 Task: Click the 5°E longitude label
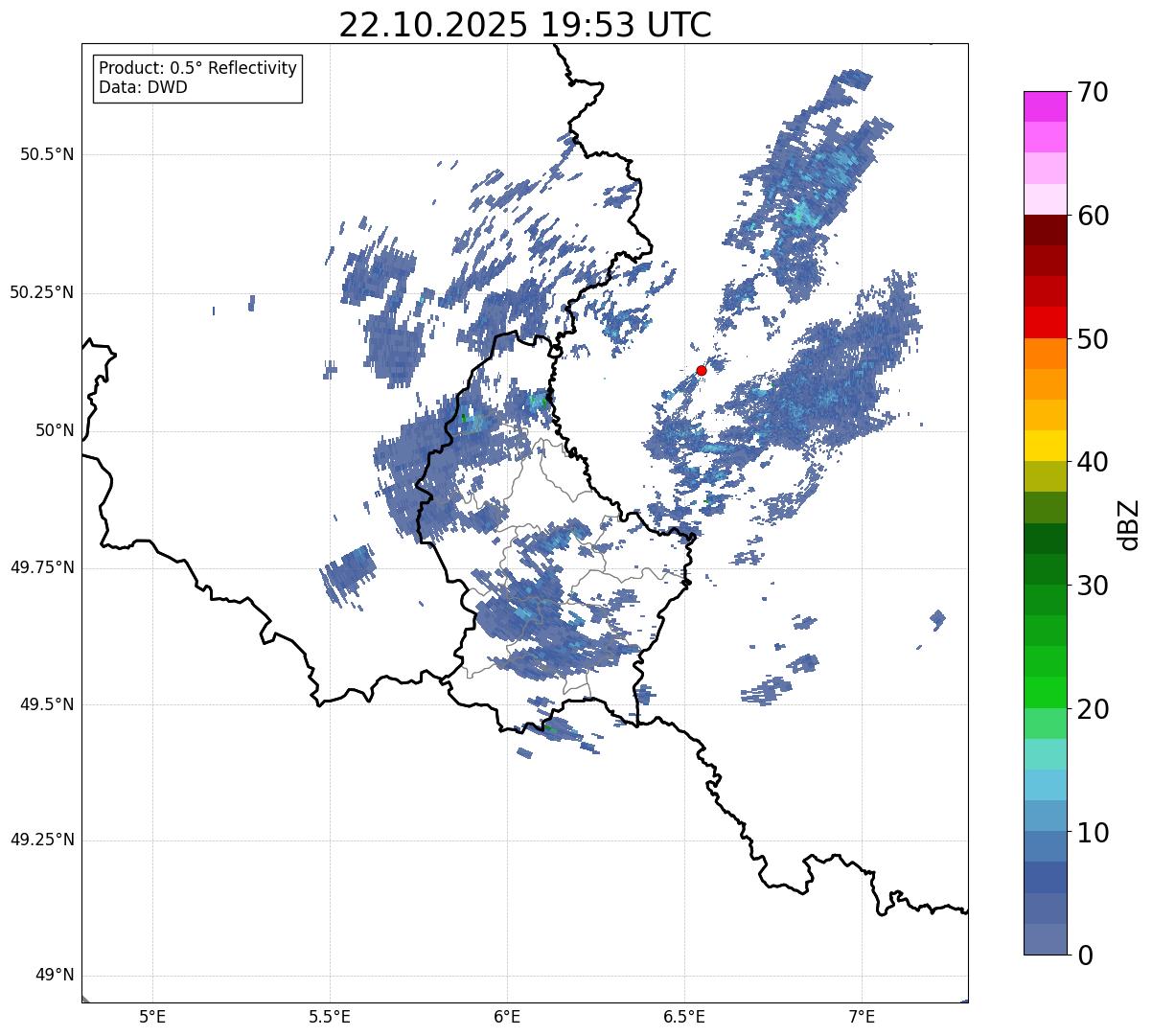pos(152,1017)
